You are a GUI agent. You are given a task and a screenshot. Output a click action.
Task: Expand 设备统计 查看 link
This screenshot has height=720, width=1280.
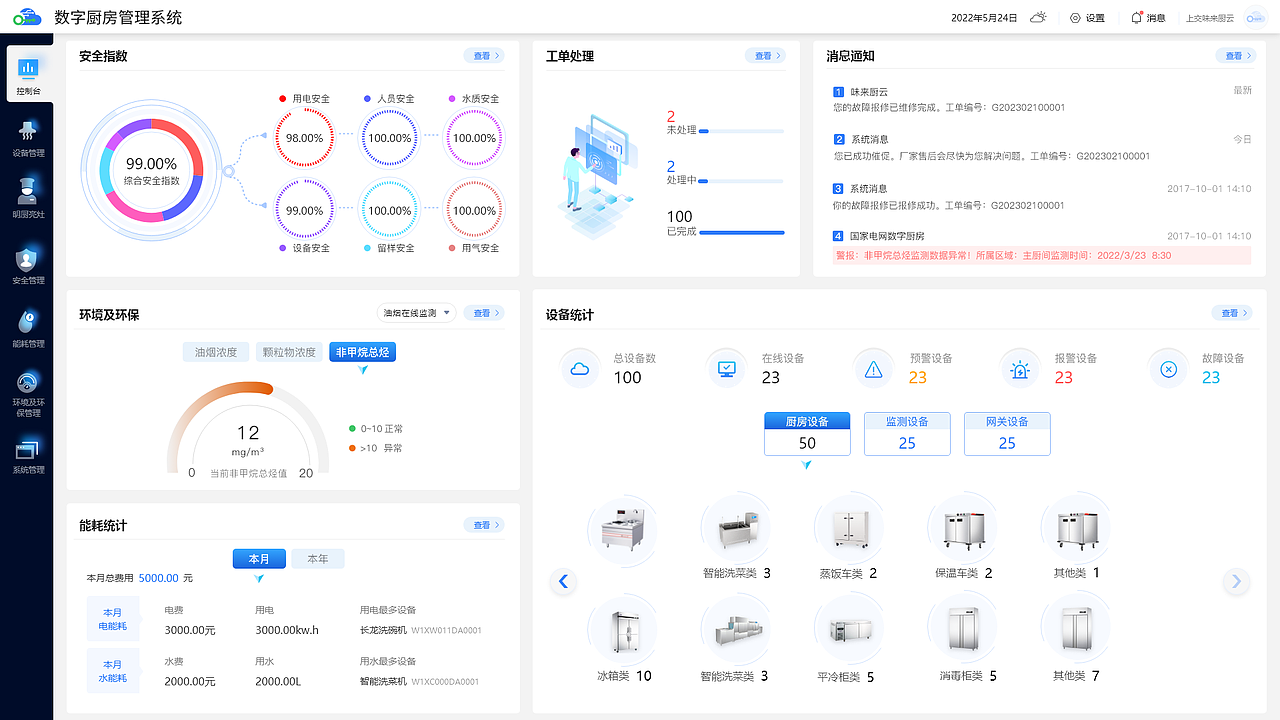tap(1232, 313)
